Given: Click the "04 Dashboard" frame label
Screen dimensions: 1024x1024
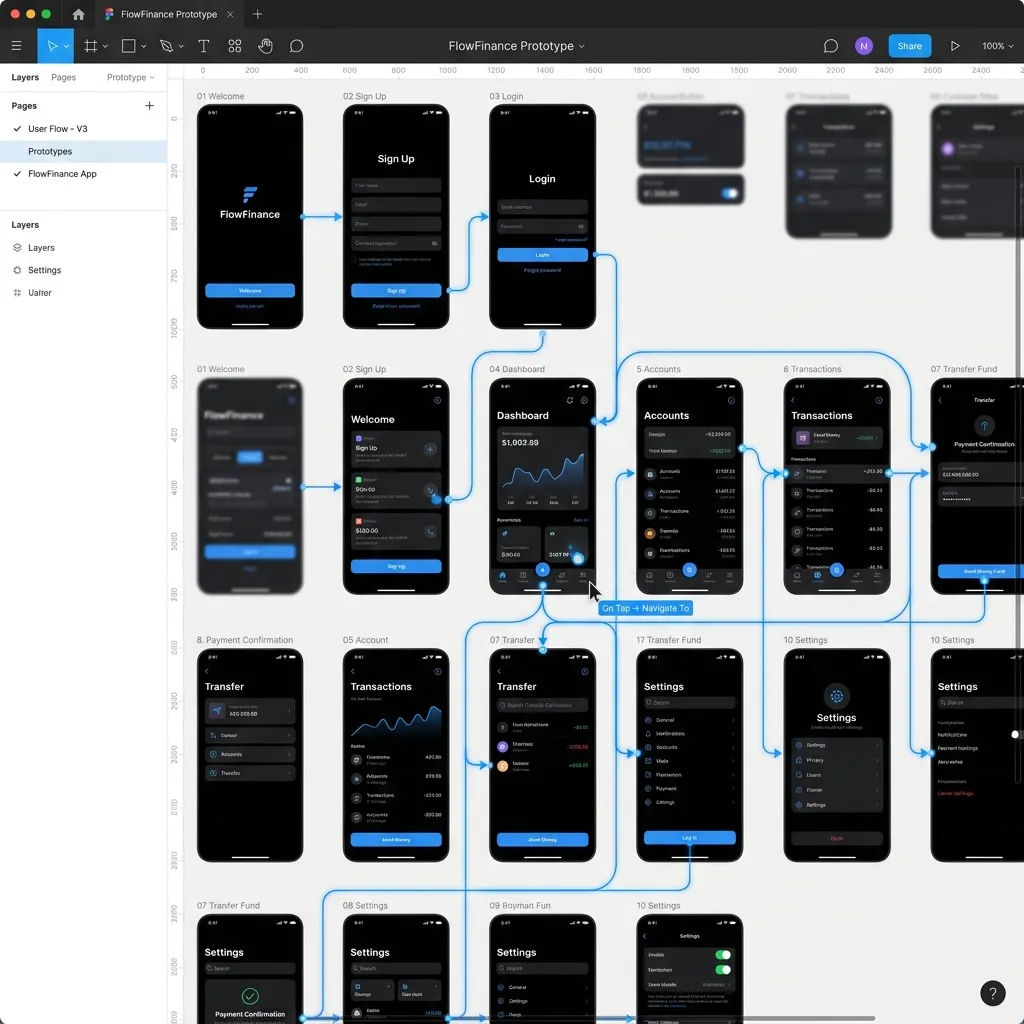Looking at the screenshot, I should pyautogui.click(x=517, y=369).
